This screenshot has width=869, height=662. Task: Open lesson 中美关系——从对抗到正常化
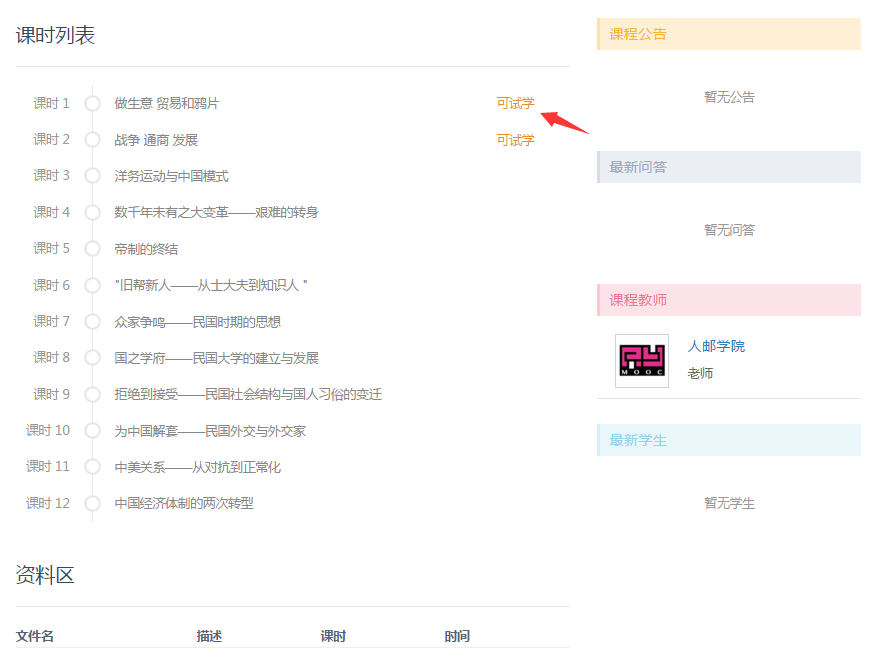[x=197, y=467]
